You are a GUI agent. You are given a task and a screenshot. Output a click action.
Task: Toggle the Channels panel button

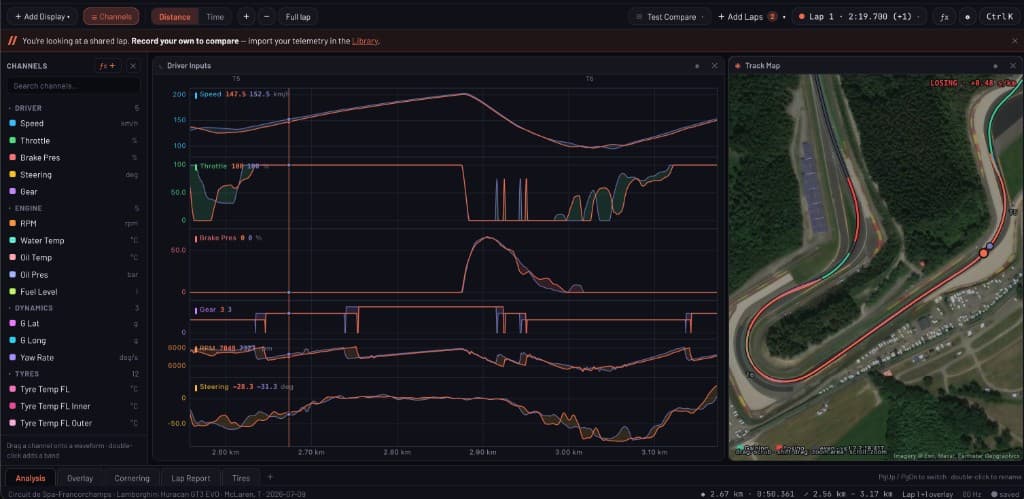click(111, 16)
